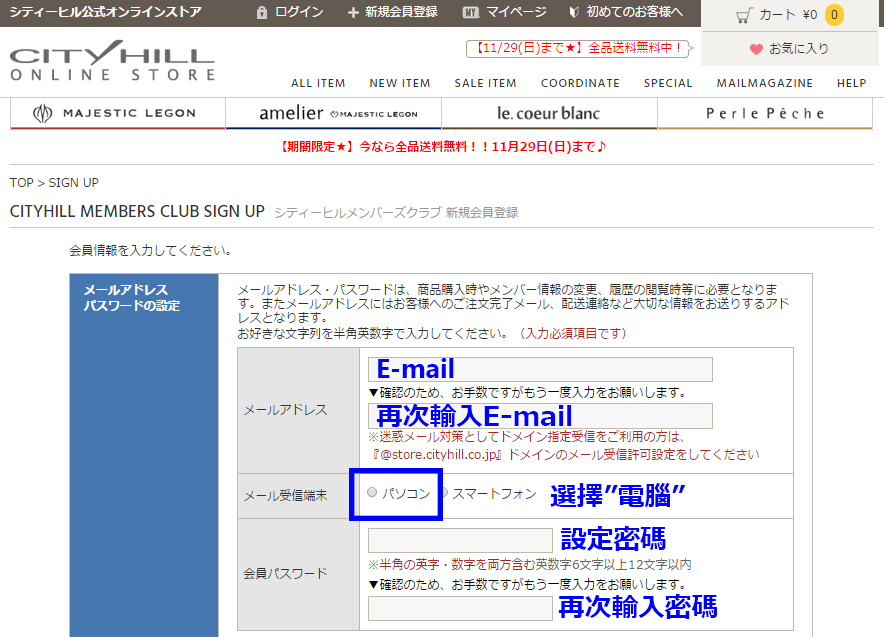884x637 pixels.
Task: Open NEW ITEM menu
Action: [x=400, y=83]
